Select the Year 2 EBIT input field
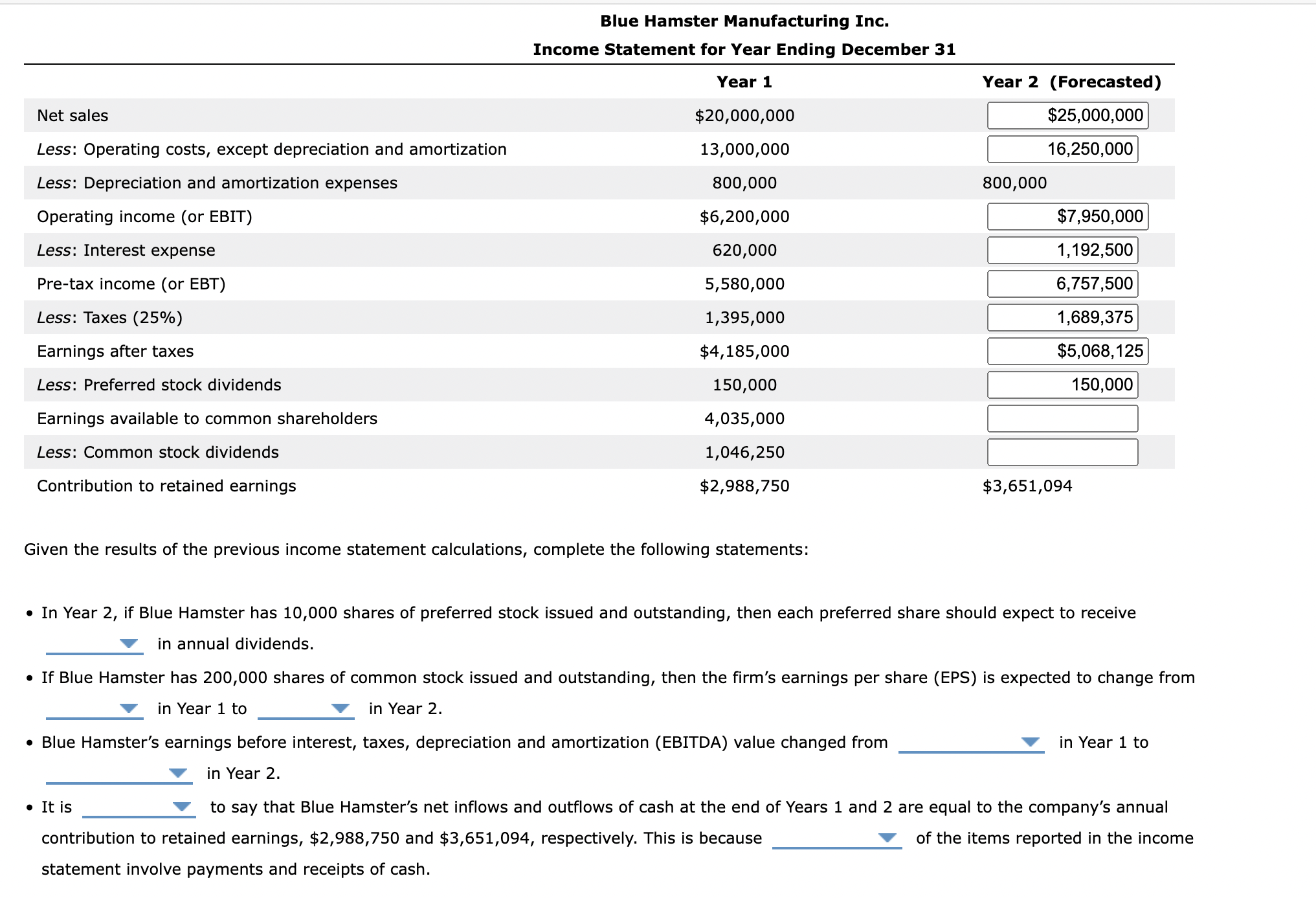The image size is (1316, 898). tap(1067, 216)
